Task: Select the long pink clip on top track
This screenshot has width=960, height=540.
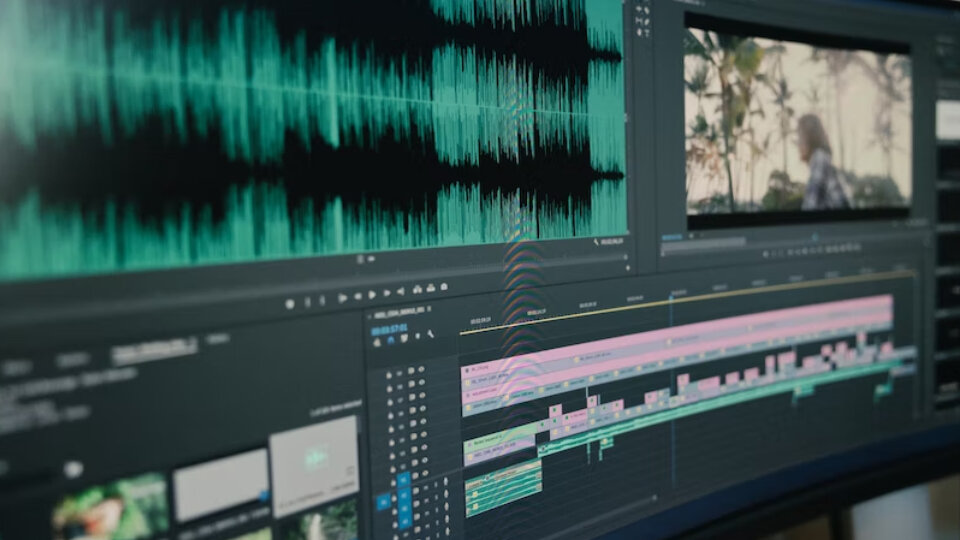Action: (x=677, y=332)
